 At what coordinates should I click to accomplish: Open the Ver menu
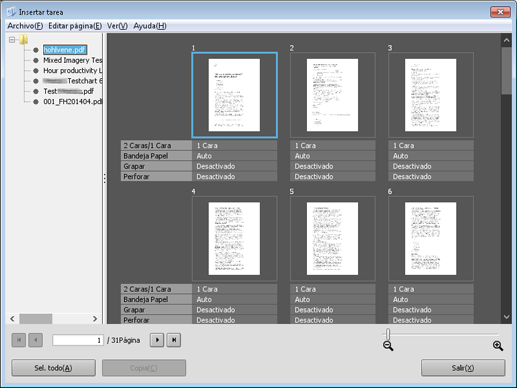pyautogui.click(x=117, y=26)
